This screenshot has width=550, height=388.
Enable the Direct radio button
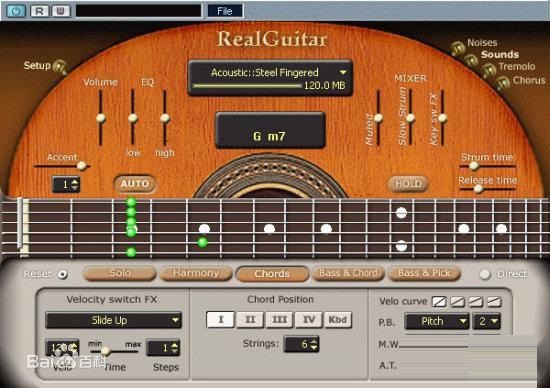point(485,274)
